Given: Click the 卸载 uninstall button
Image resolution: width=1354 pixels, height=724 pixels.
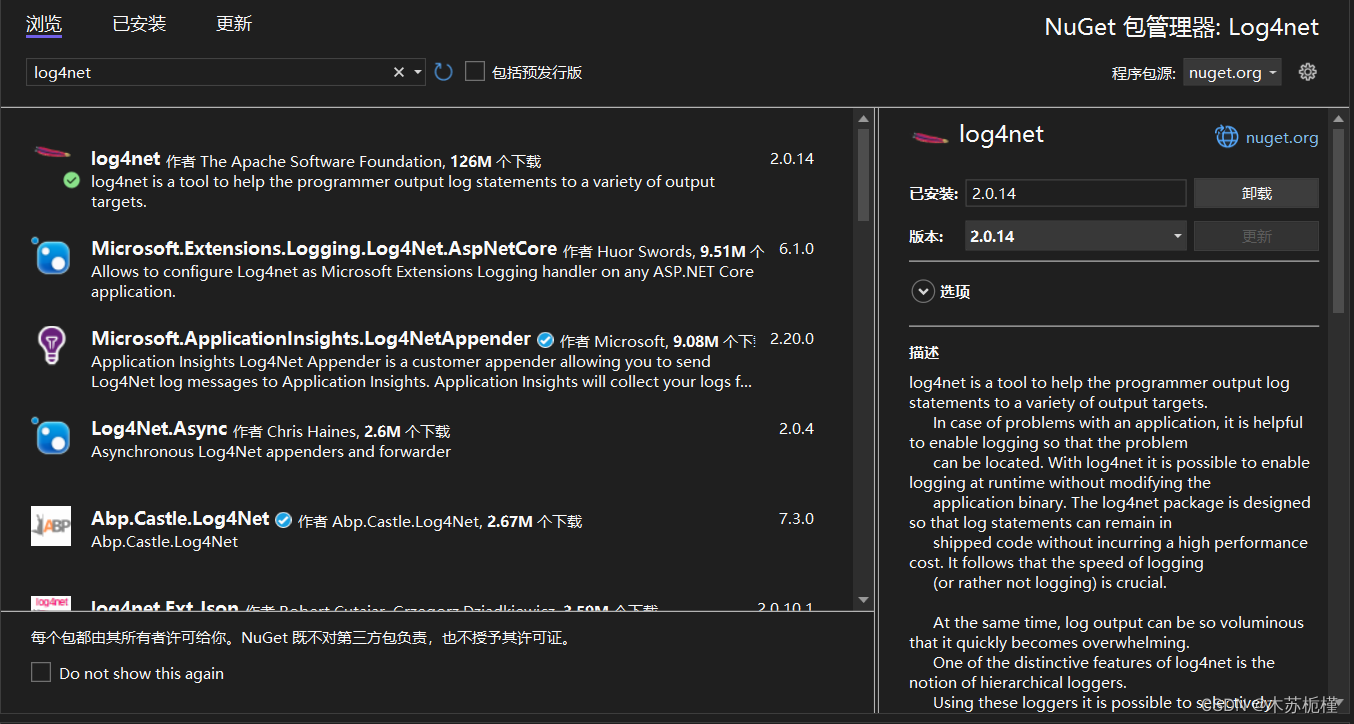Looking at the screenshot, I should tap(1256, 192).
